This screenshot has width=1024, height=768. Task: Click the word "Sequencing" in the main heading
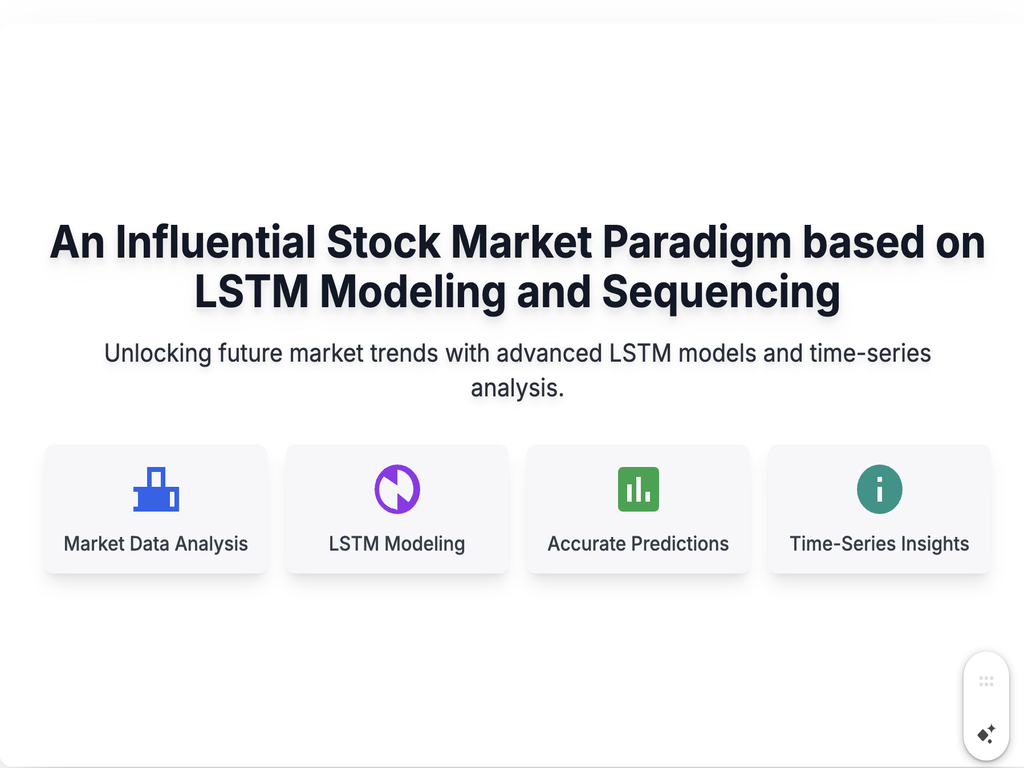(x=721, y=291)
